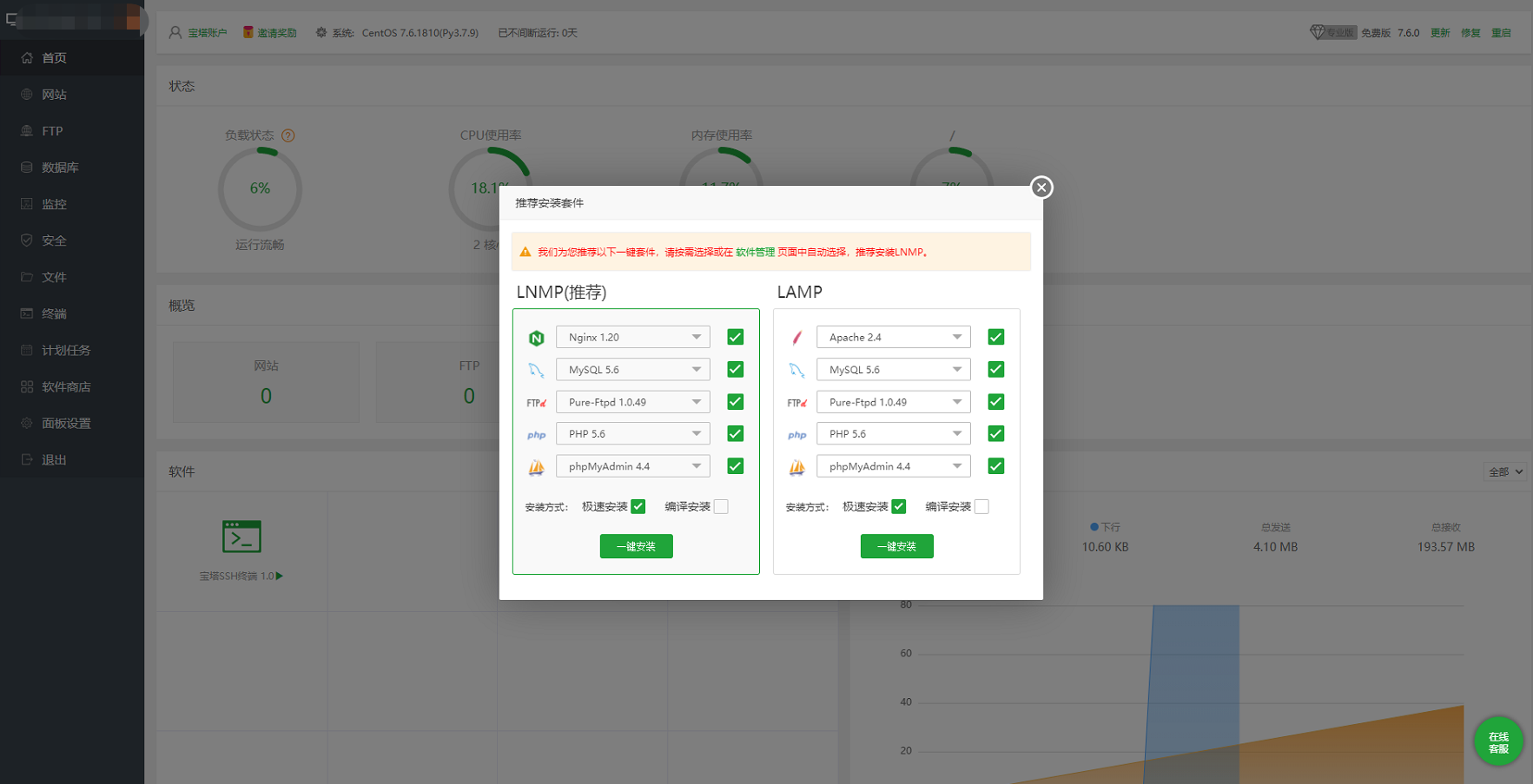The image size is (1533, 784).
Task: Click the php icon in LNMP panel
Action: pos(537,435)
